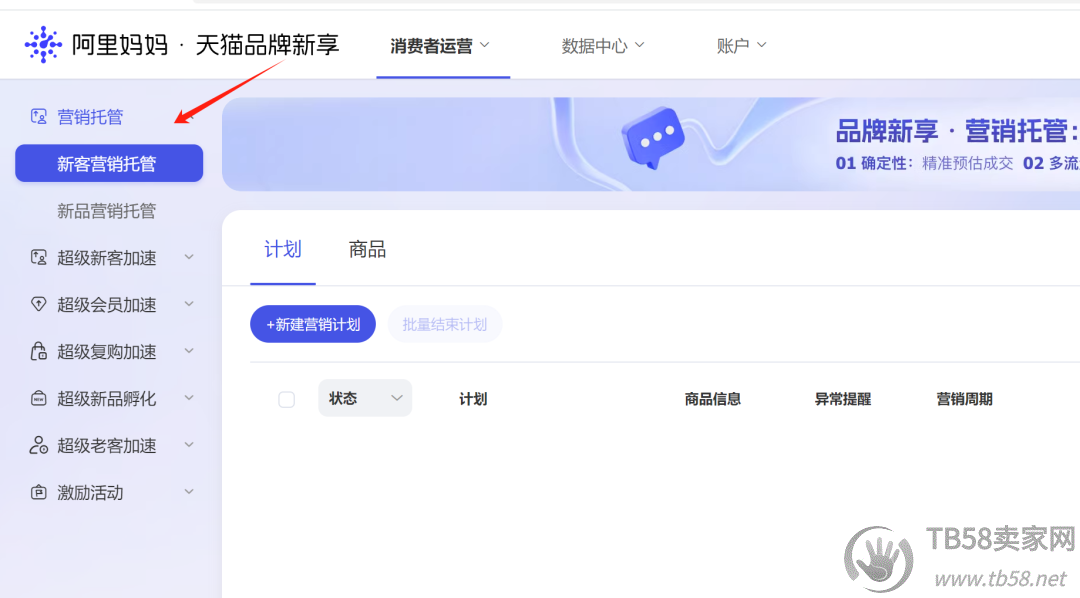1080x598 pixels.
Task: Tick the select-all checkbox in table header
Action: click(287, 400)
